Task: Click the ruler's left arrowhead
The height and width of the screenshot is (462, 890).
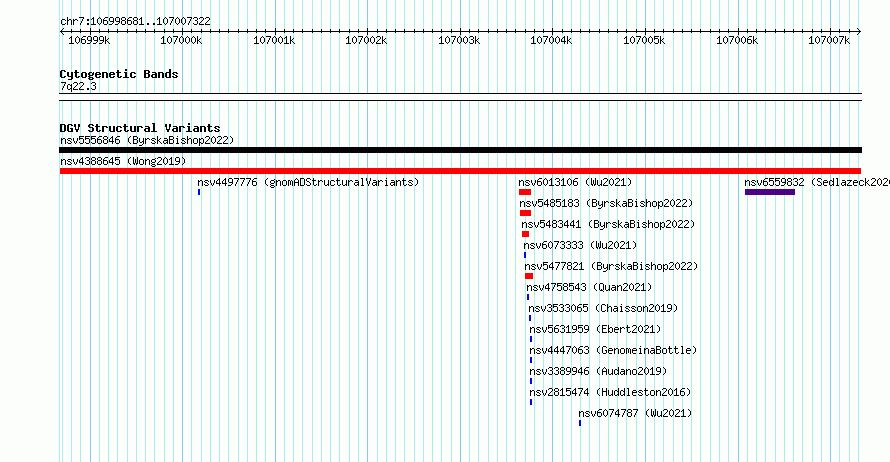Action: click(x=62, y=32)
